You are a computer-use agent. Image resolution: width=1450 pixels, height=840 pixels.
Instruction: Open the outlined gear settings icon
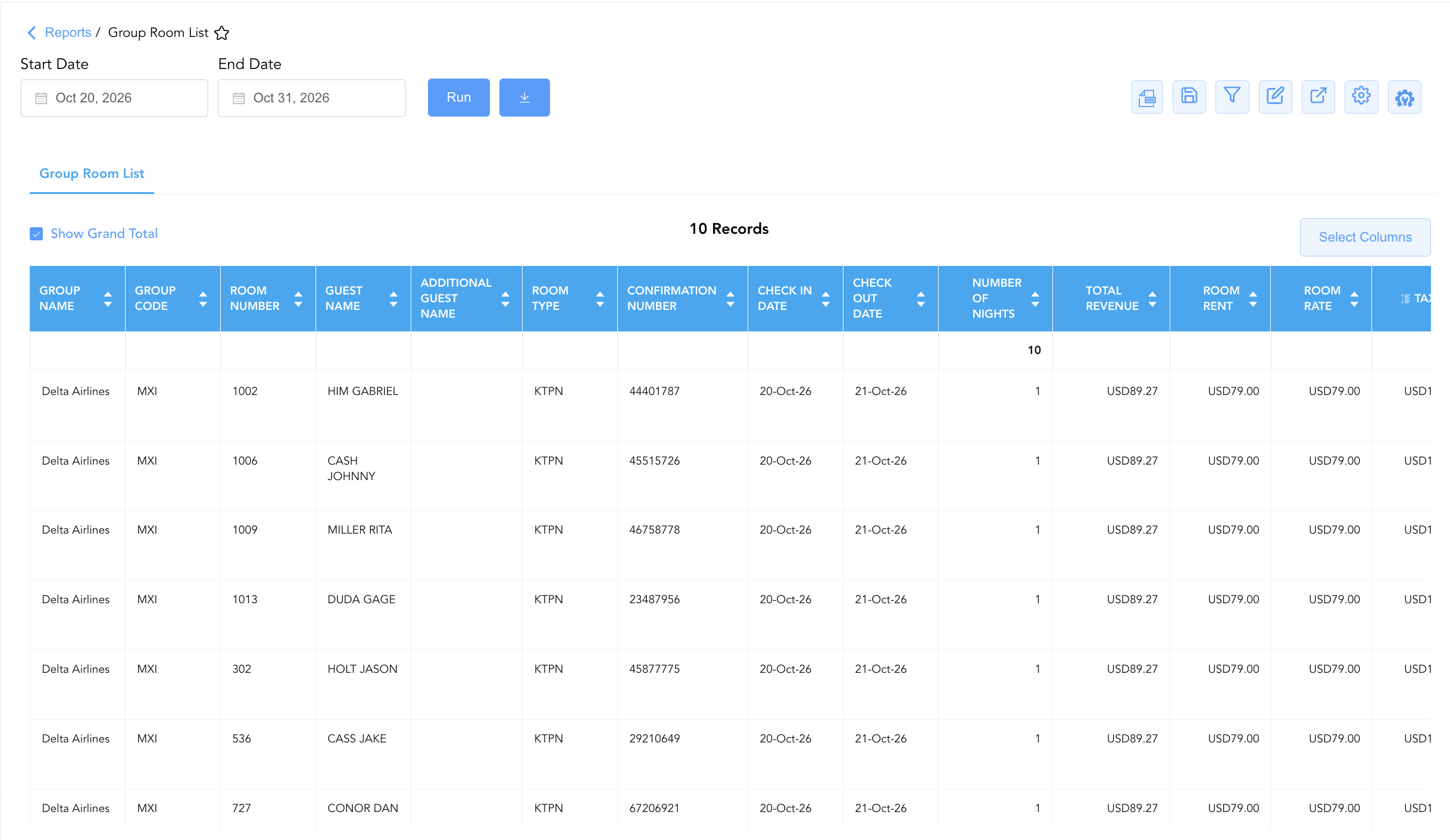click(1361, 97)
